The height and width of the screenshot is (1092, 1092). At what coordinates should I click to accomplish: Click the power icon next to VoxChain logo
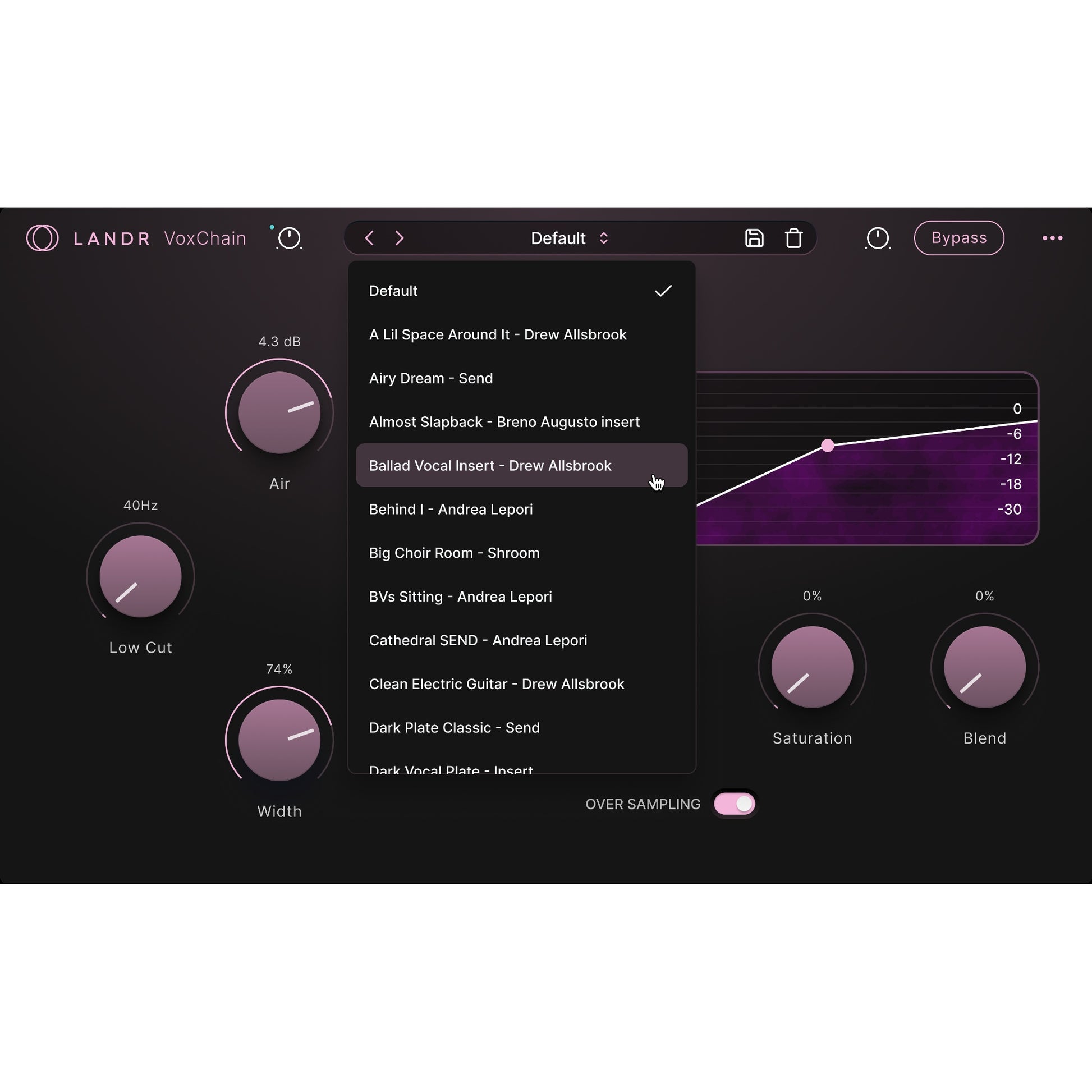[x=290, y=238]
